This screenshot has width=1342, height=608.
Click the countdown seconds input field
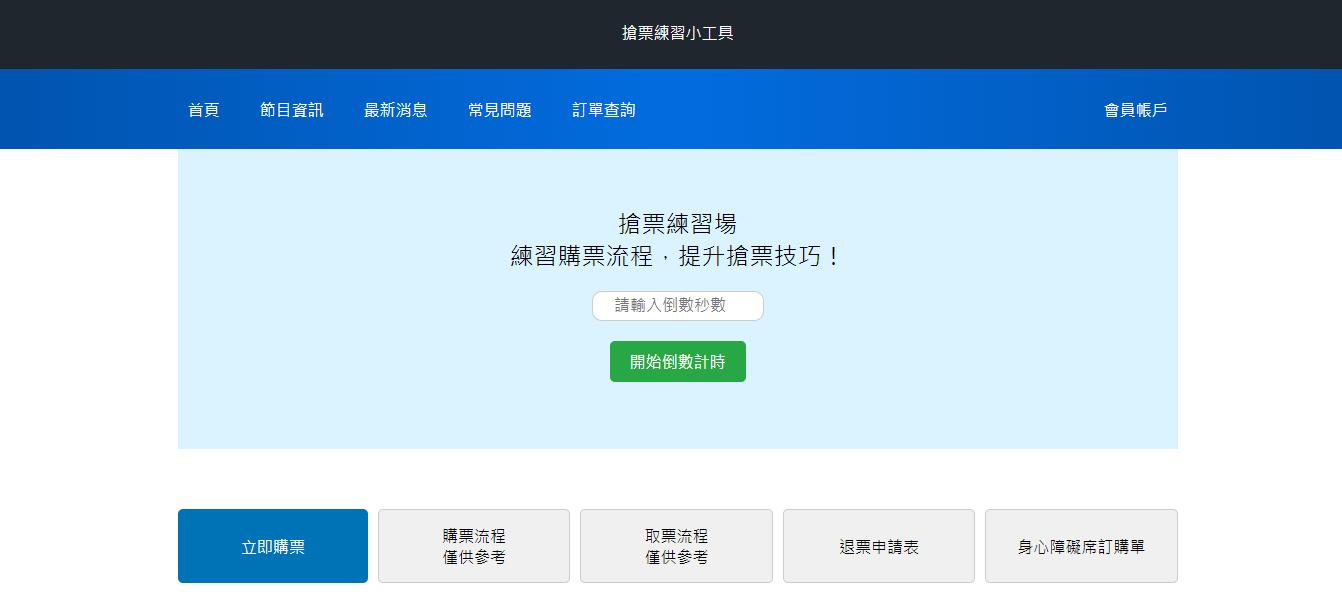[677, 306]
